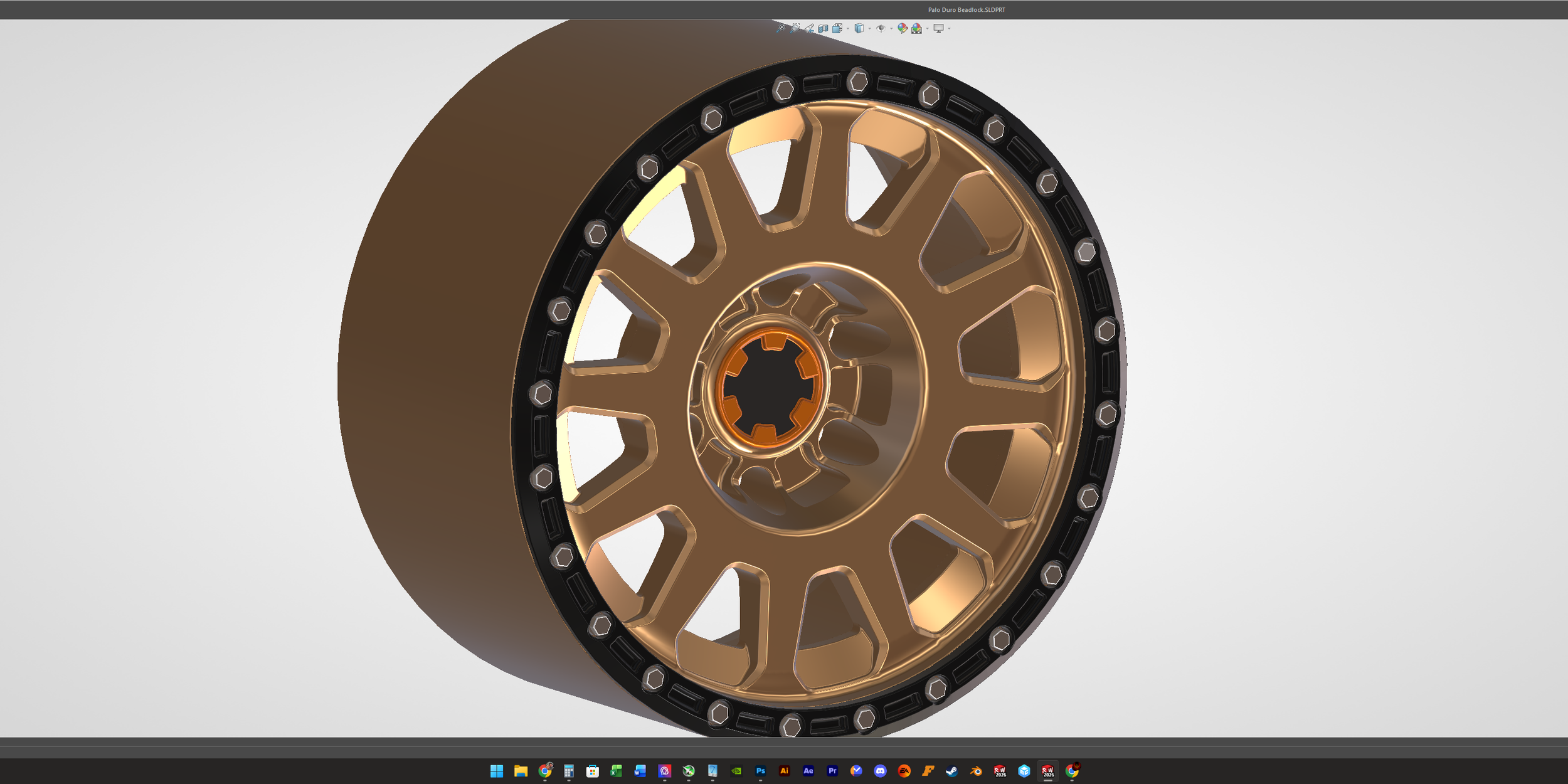
Task: Click the Apply Scene icon
Action: pyautogui.click(x=917, y=28)
